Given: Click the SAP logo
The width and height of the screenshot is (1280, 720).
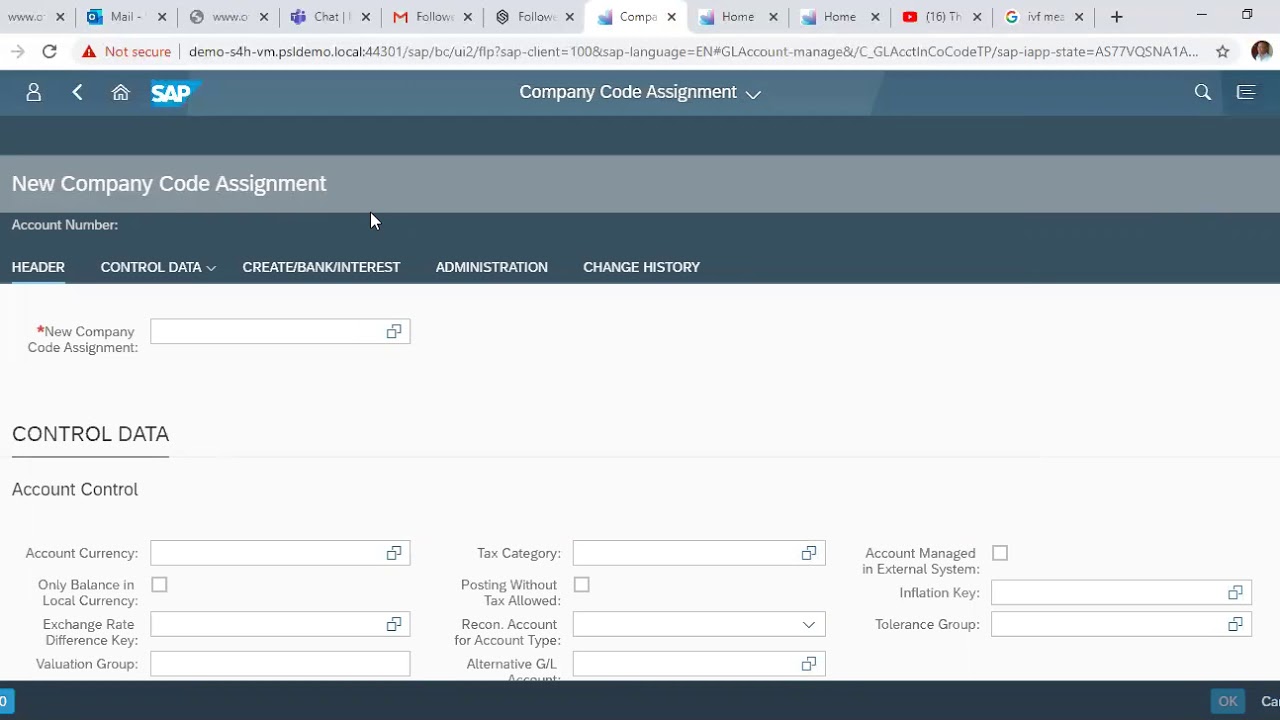Looking at the screenshot, I should [x=174, y=93].
